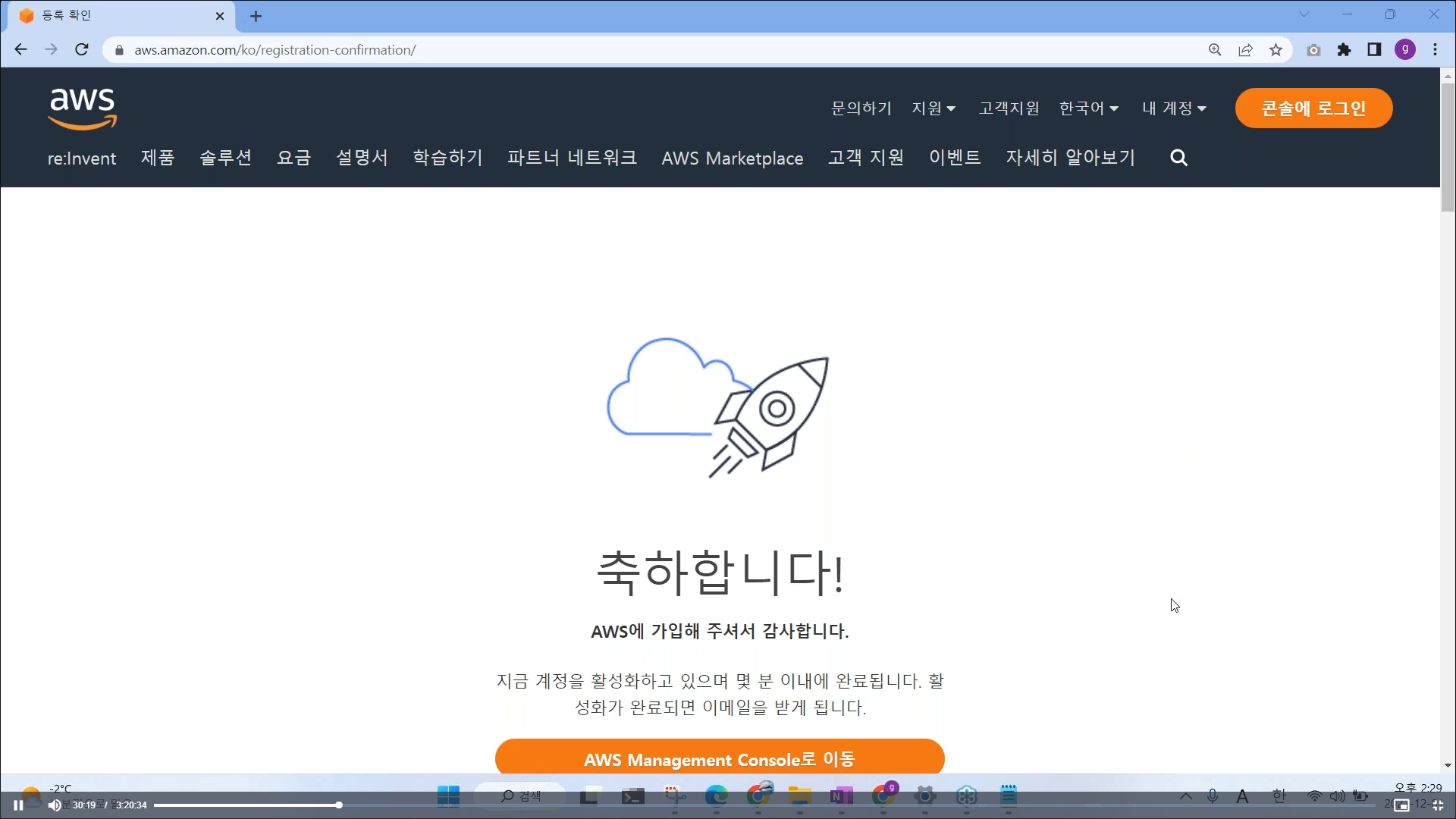The image size is (1456, 819).
Task: Click the 콘솔에 로그인 button
Action: point(1313,108)
